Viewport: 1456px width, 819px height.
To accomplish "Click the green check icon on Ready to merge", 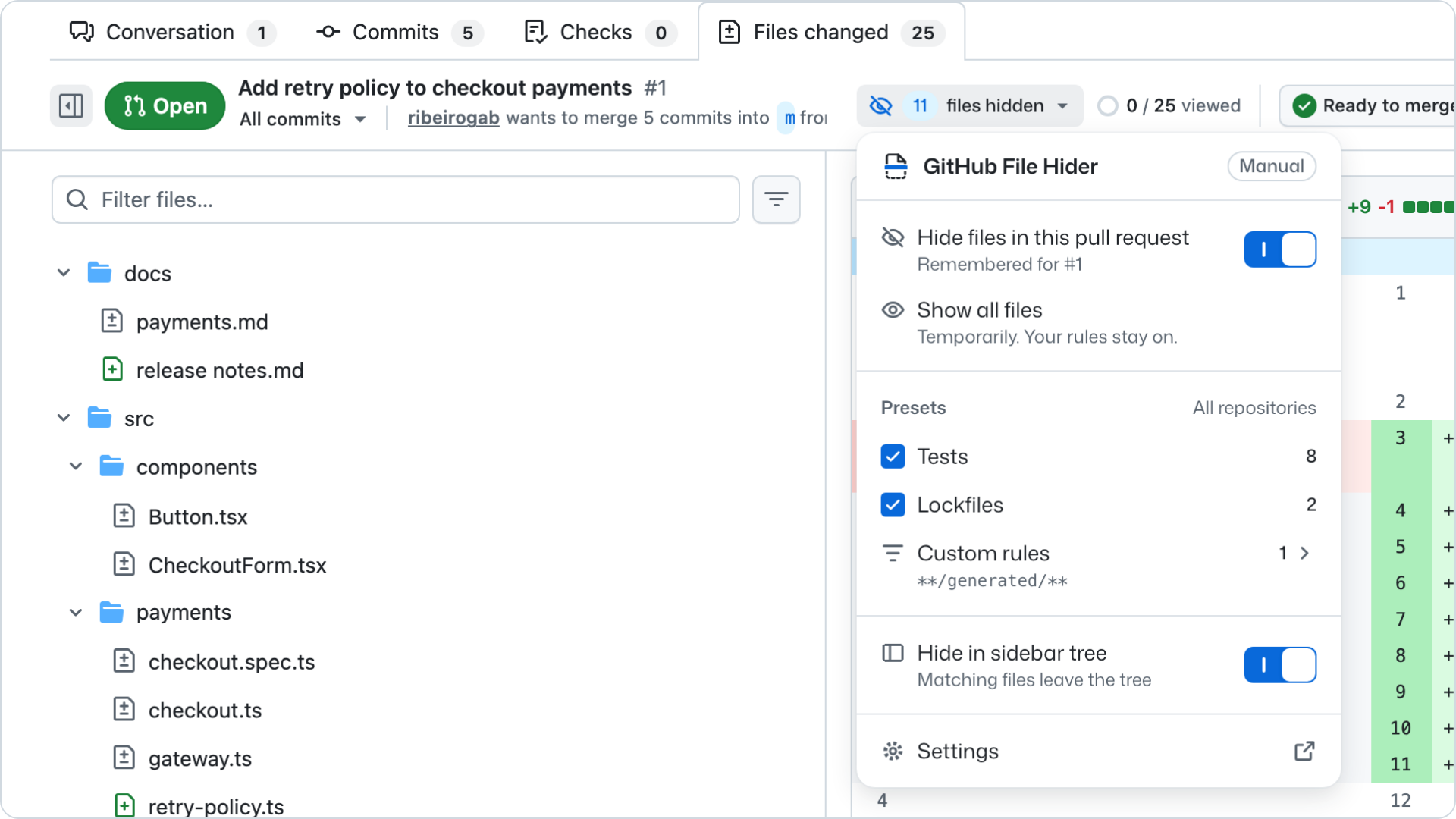I will [x=1304, y=105].
